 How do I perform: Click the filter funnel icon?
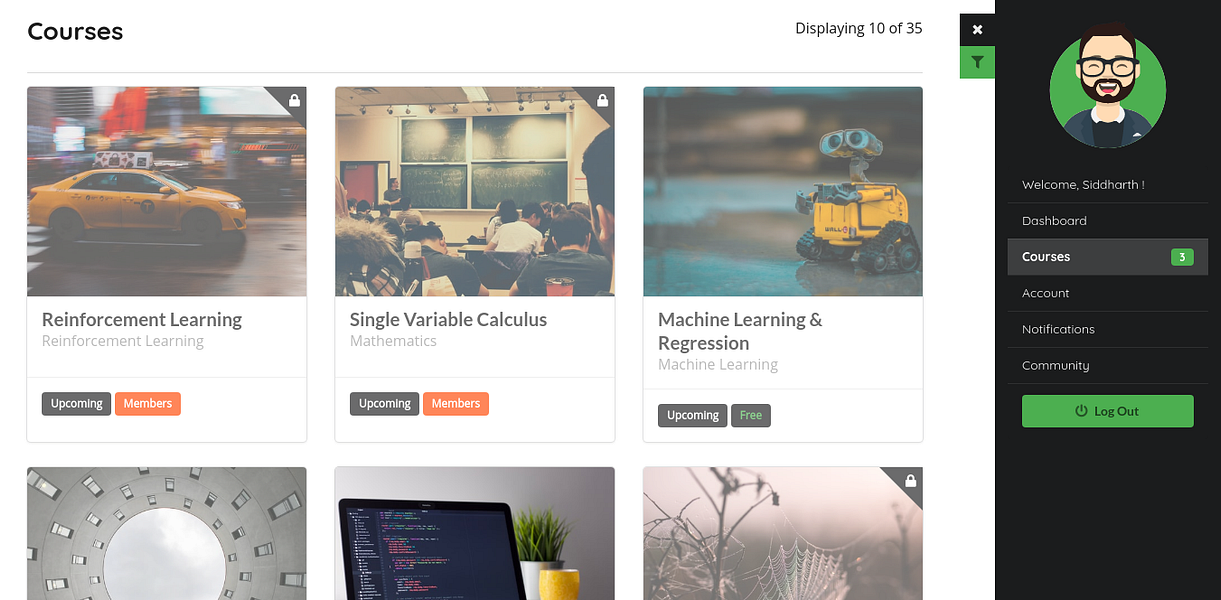pyautogui.click(x=977, y=62)
